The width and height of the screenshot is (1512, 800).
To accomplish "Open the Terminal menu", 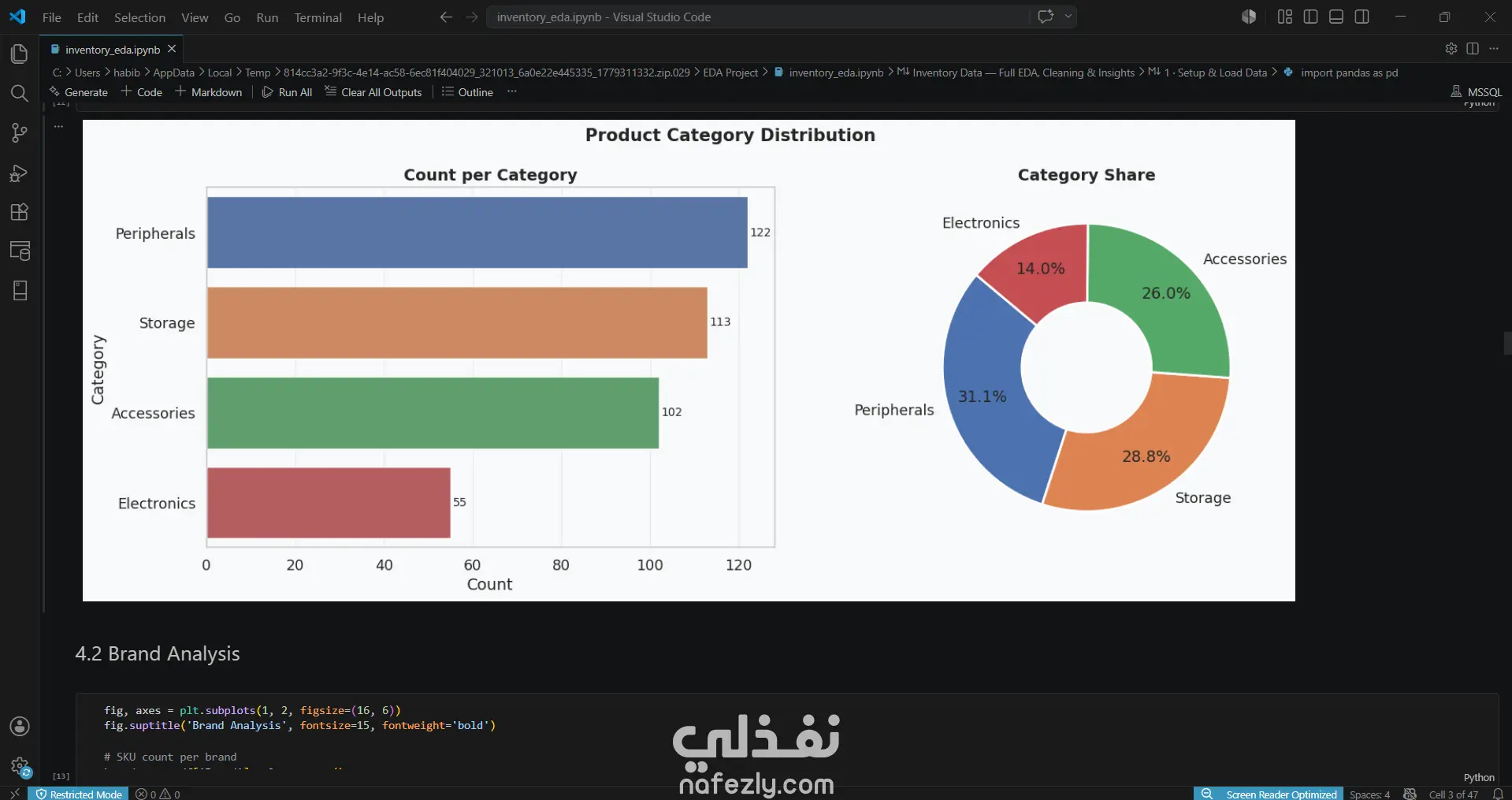I will pos(318,17).
